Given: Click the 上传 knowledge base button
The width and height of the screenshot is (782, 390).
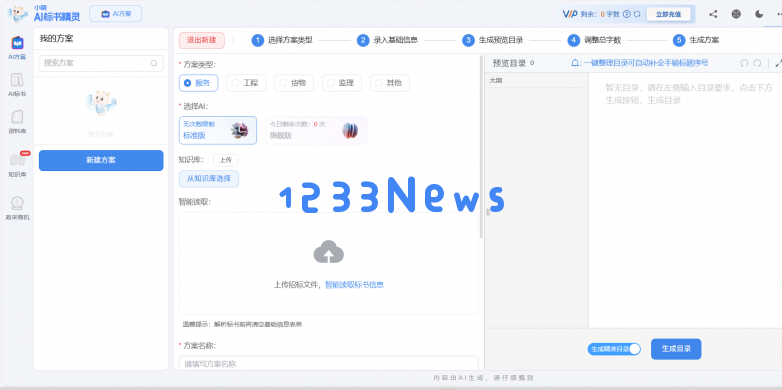Looking at the screenshot, I should [x=225, y=160].
